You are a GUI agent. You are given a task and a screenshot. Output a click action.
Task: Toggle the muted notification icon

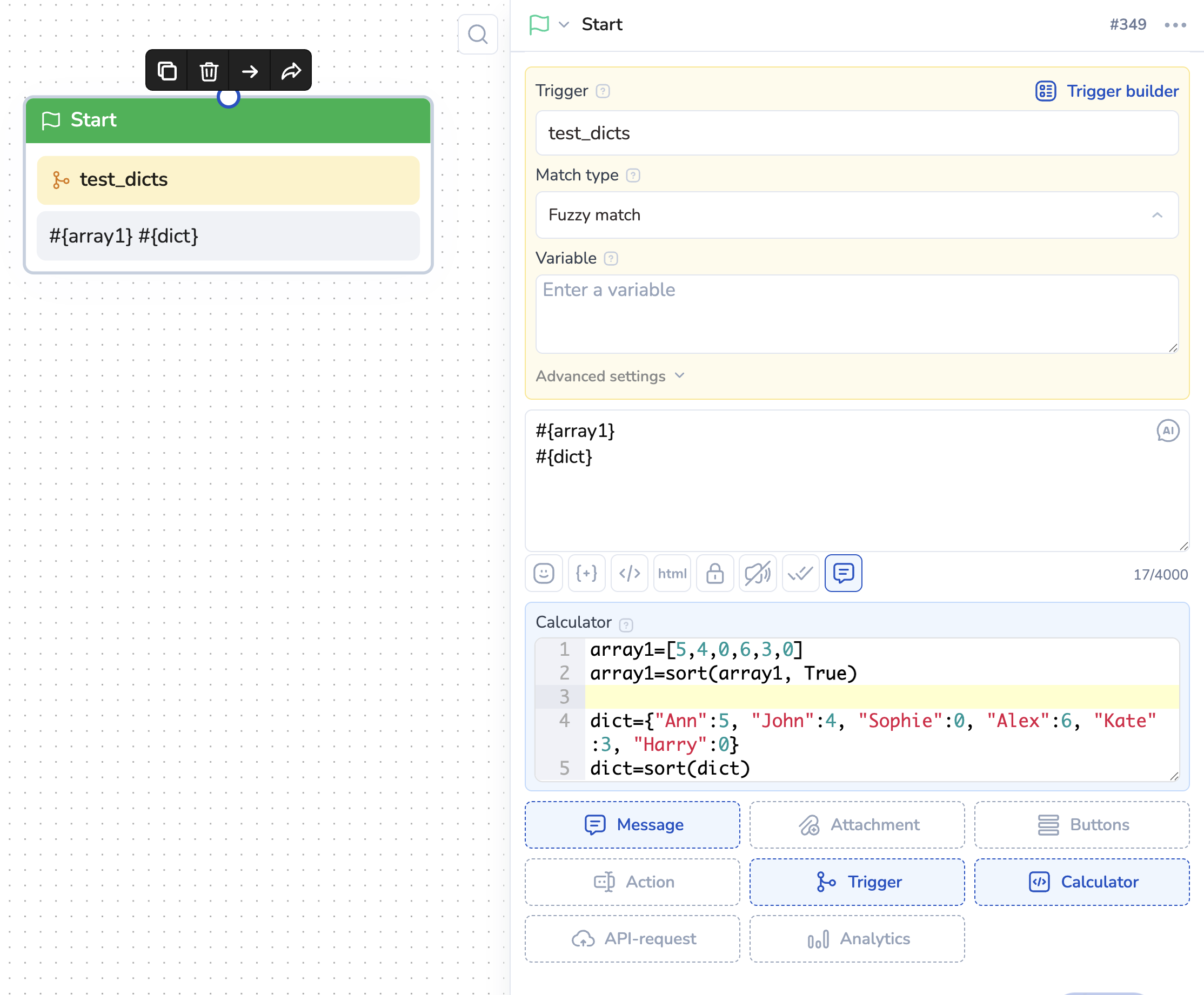pos(758,573)
